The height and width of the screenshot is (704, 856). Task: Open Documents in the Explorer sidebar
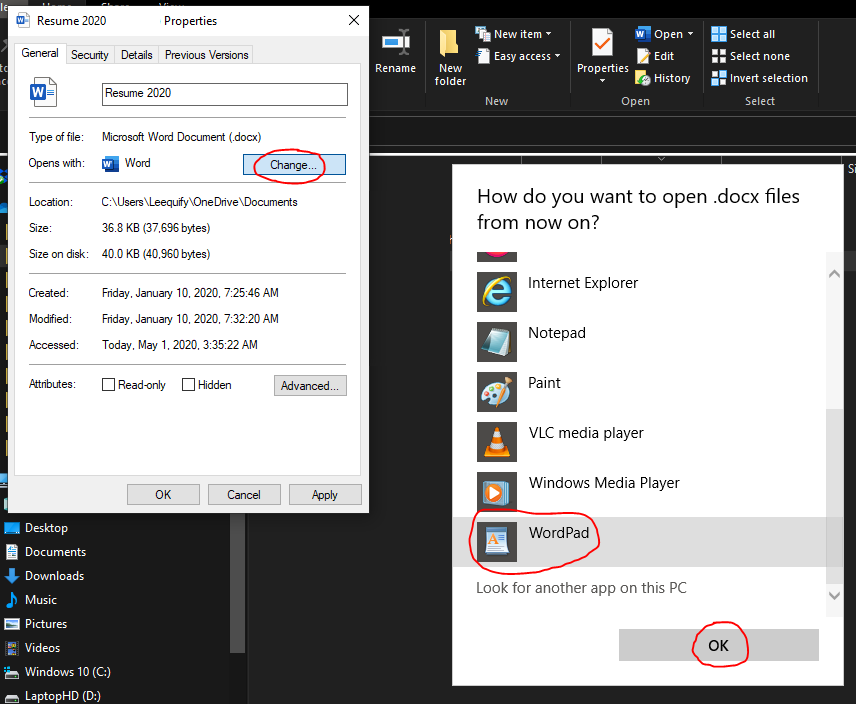tap(45, 552)
